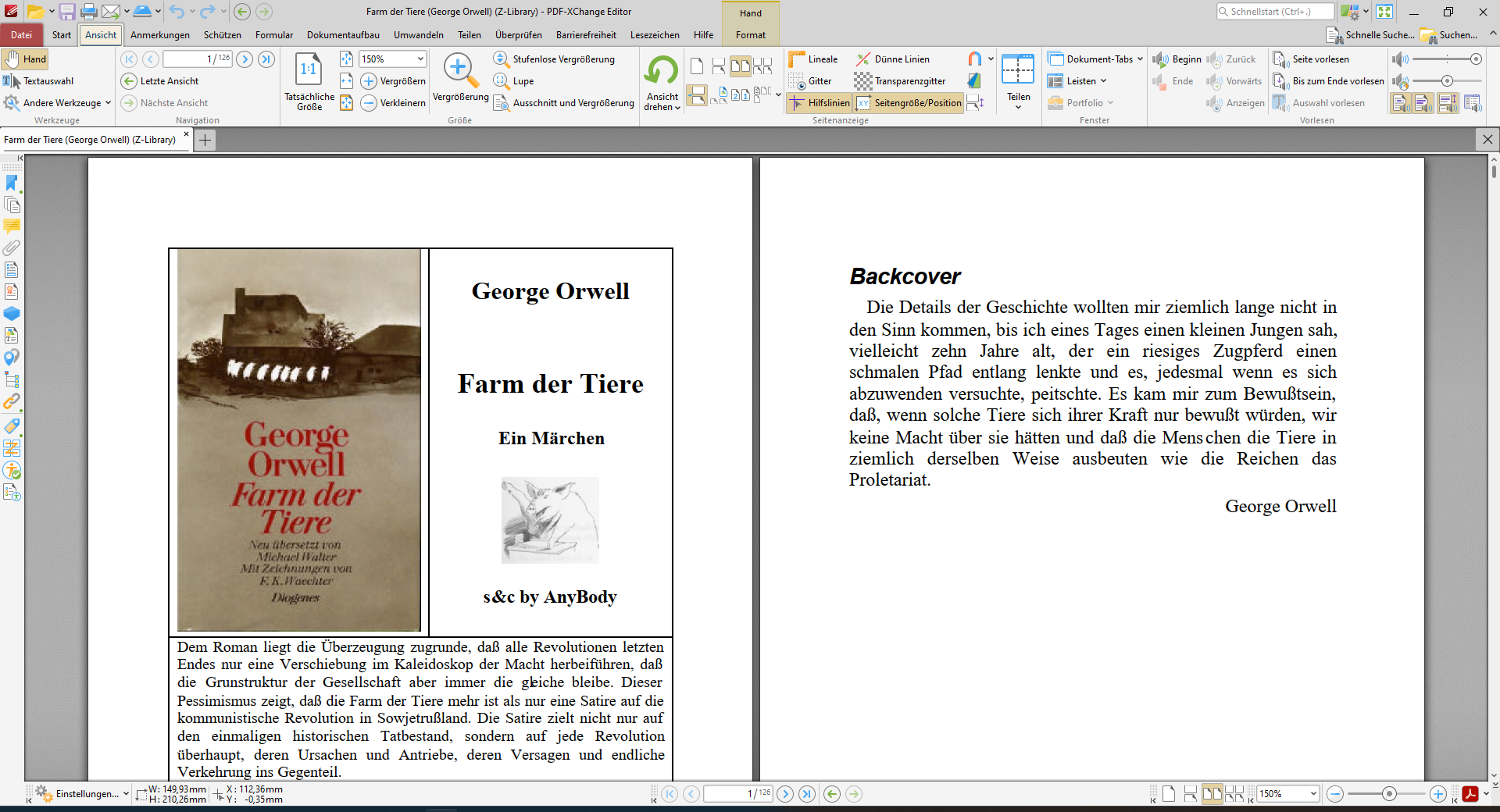Screen dimensions: 1500x812
Task: Expand Ansicht drehen options
Action: point(662,102)
